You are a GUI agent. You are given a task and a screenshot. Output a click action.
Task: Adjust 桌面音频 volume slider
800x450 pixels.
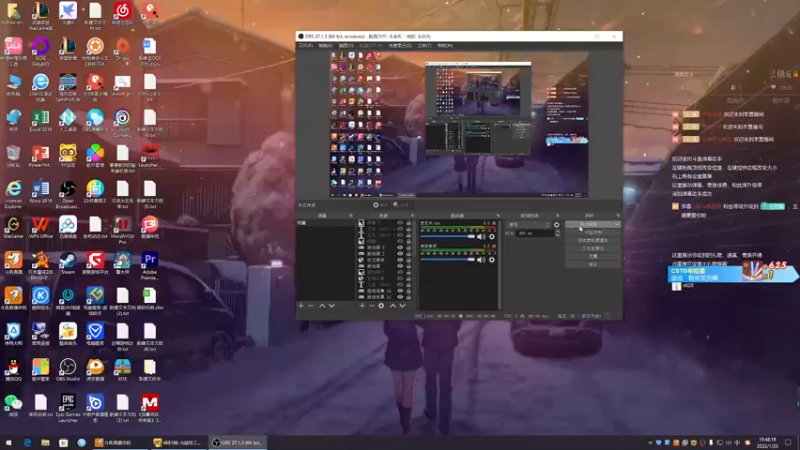447,260
